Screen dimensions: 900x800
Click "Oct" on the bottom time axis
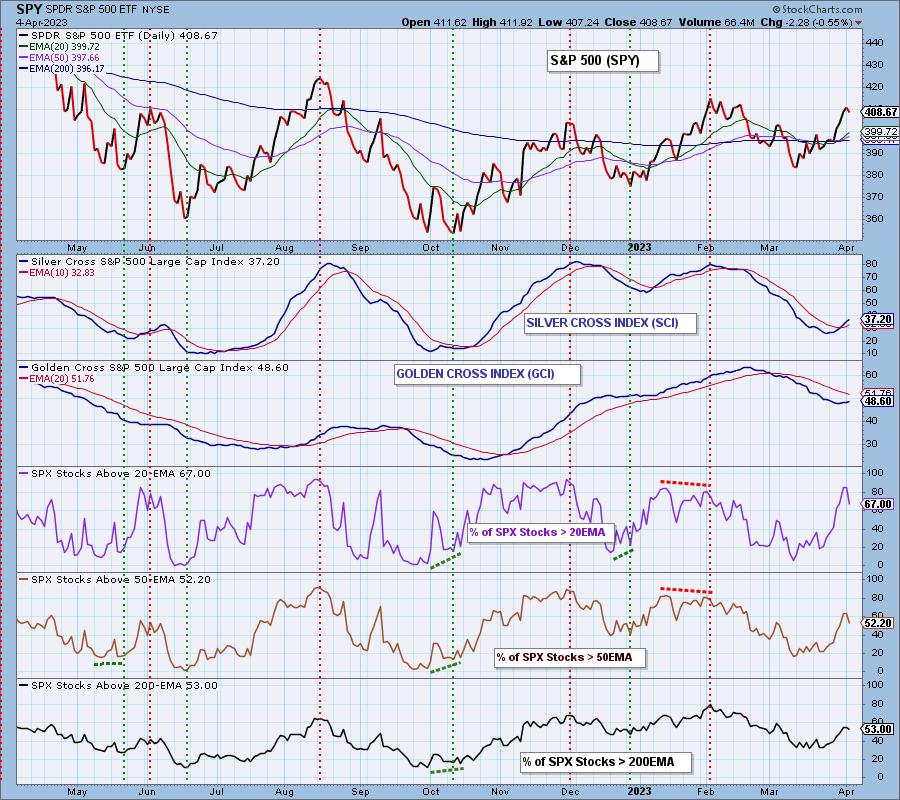(x=430, y=791)
